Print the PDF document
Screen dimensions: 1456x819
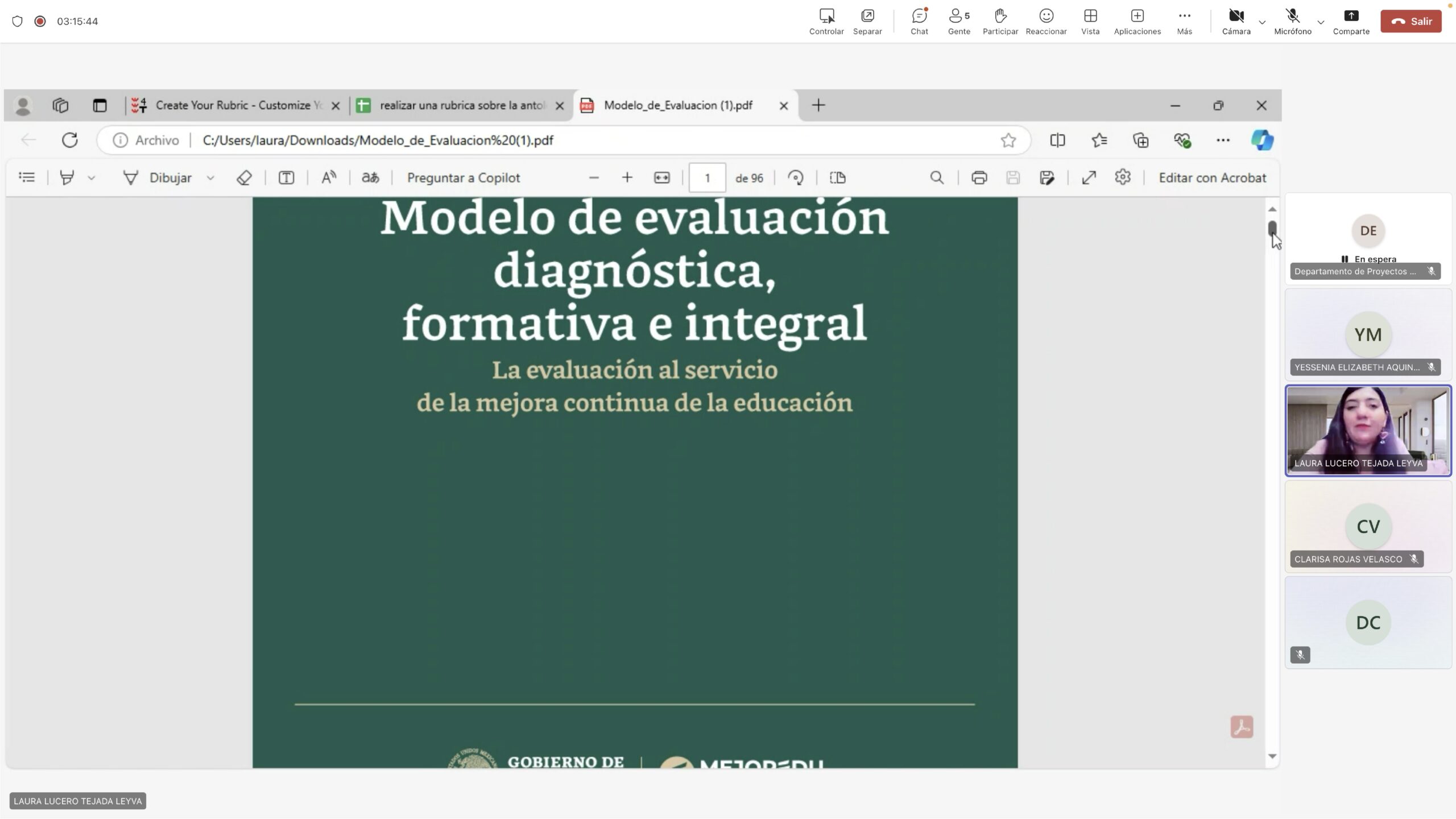(x=979, y=177)
